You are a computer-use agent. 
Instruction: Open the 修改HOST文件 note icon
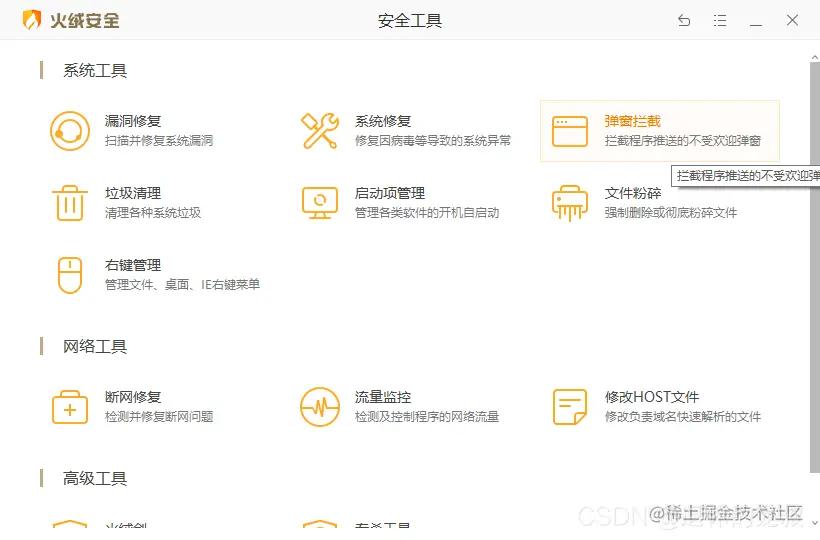570,407
